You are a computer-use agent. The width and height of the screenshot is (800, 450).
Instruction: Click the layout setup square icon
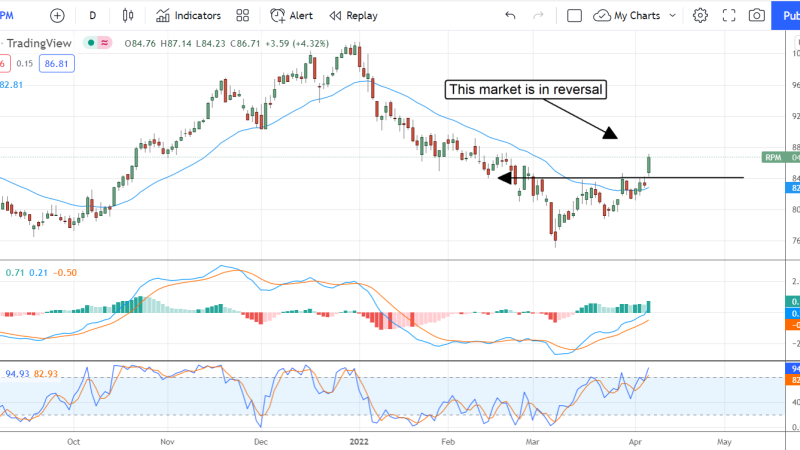[574, 16]
